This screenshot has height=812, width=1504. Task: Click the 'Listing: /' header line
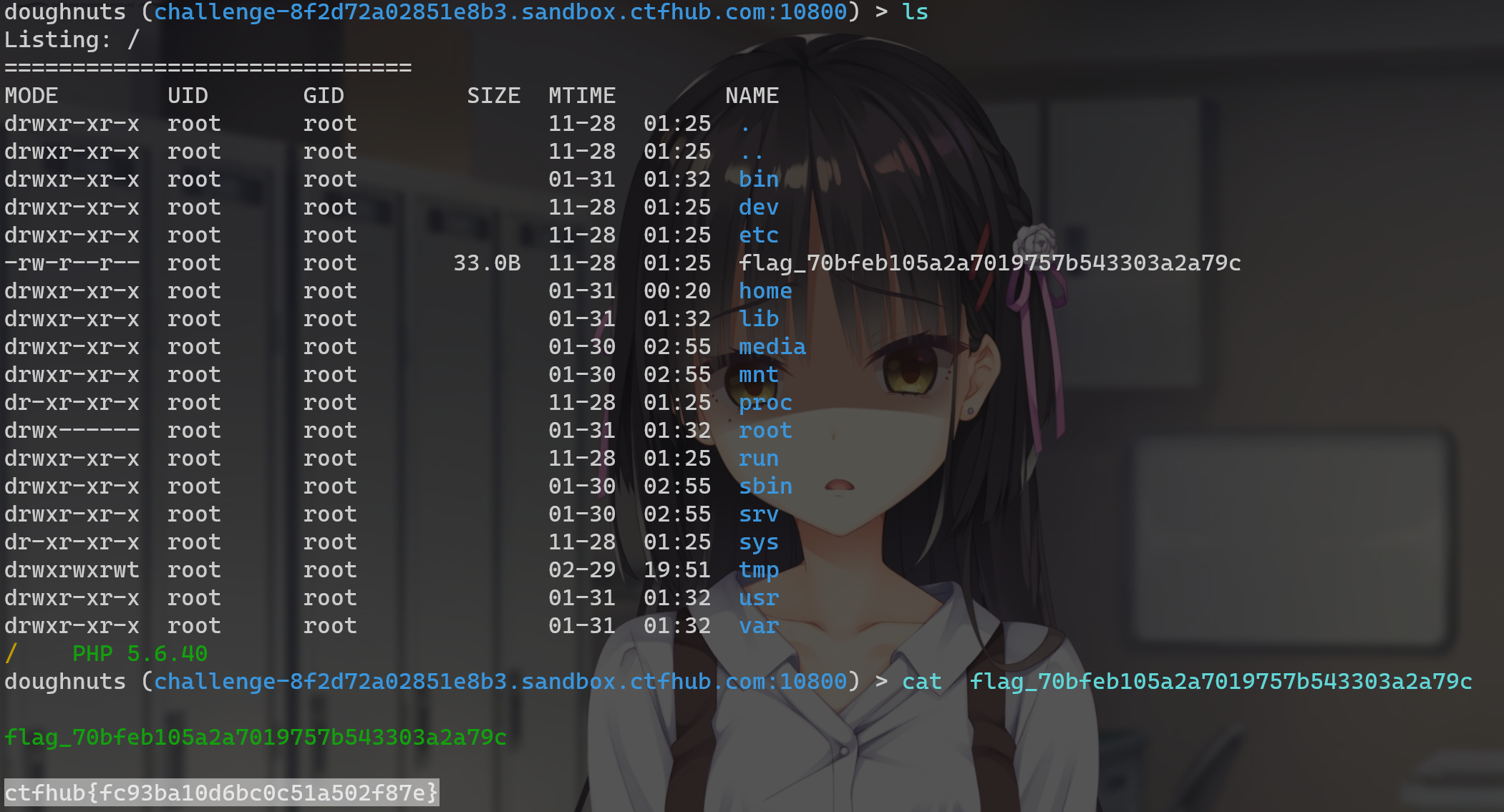coord(72,40)
